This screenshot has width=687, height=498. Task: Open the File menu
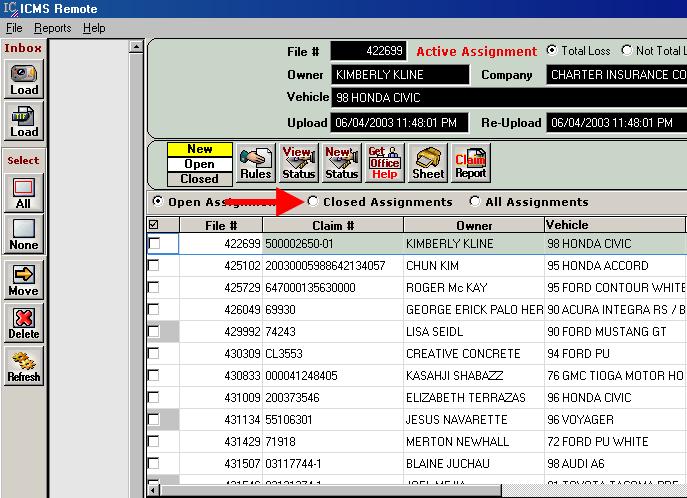(14, 28)
